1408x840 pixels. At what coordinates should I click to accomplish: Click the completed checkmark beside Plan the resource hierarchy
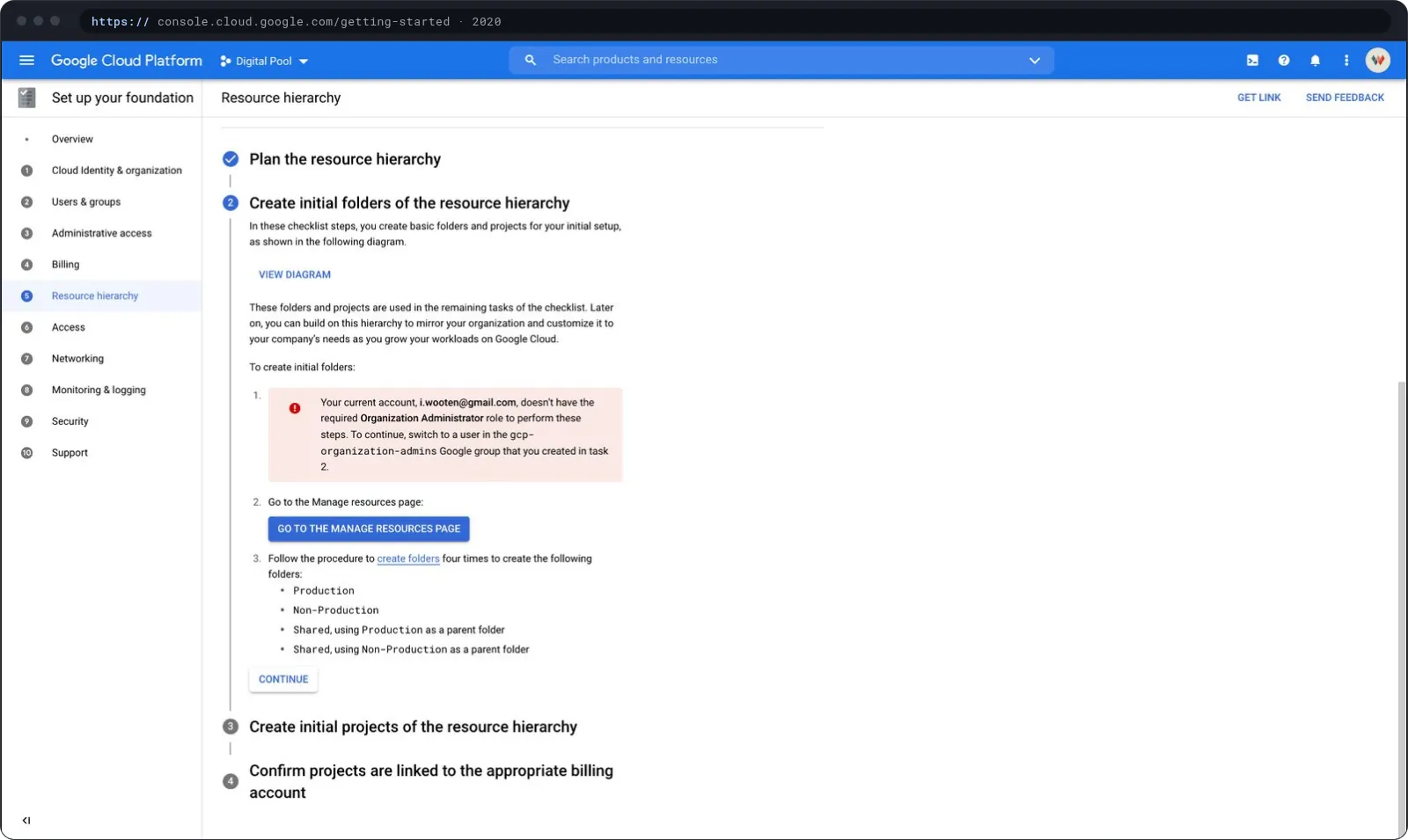[x=231, y=159]
